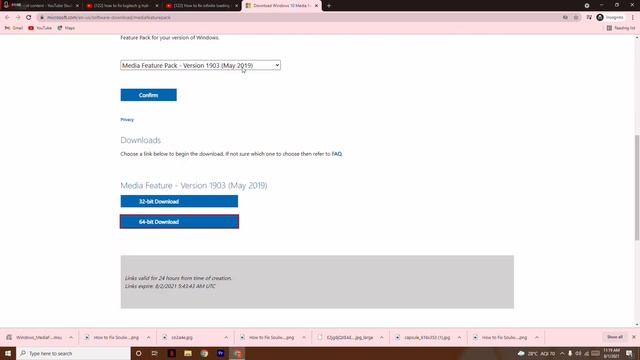Screen dimensions: 640x360
Task: Open the FAQ link in Downloads text
Action: [337, 154]
